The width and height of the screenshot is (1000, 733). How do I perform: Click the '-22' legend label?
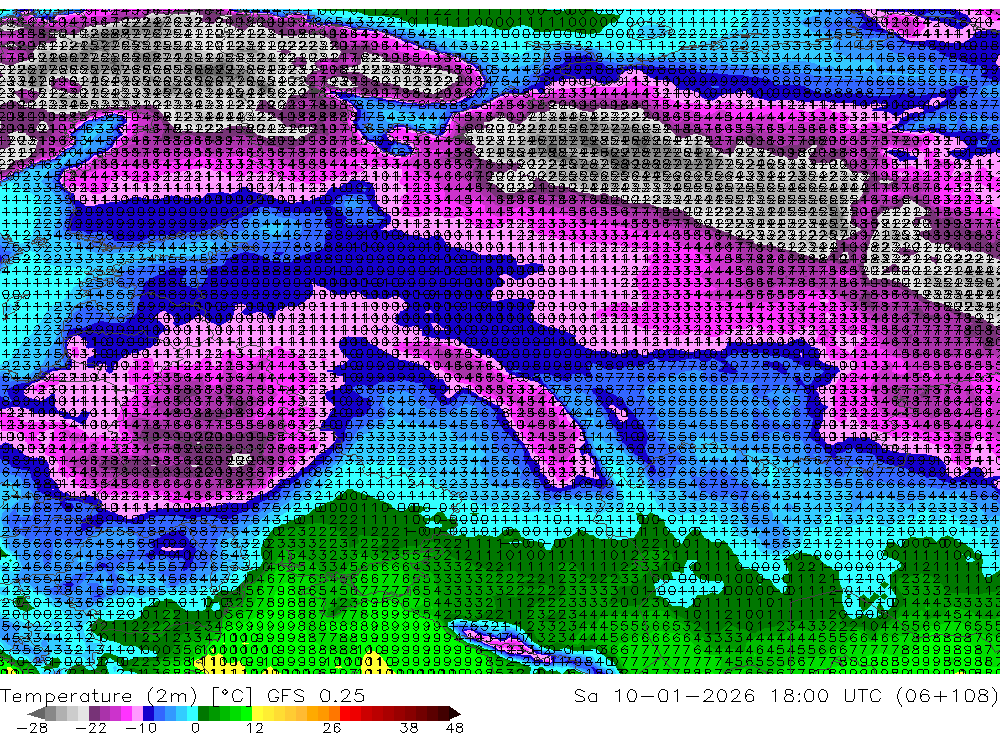click(x=91, y=727)
